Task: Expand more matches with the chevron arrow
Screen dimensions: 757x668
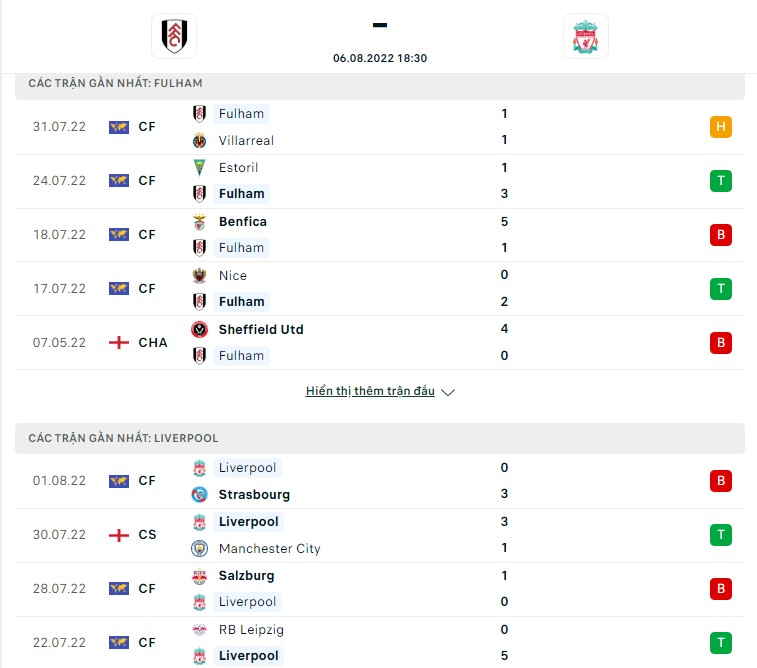Action: pyautogui.click(x=448, y=392)
